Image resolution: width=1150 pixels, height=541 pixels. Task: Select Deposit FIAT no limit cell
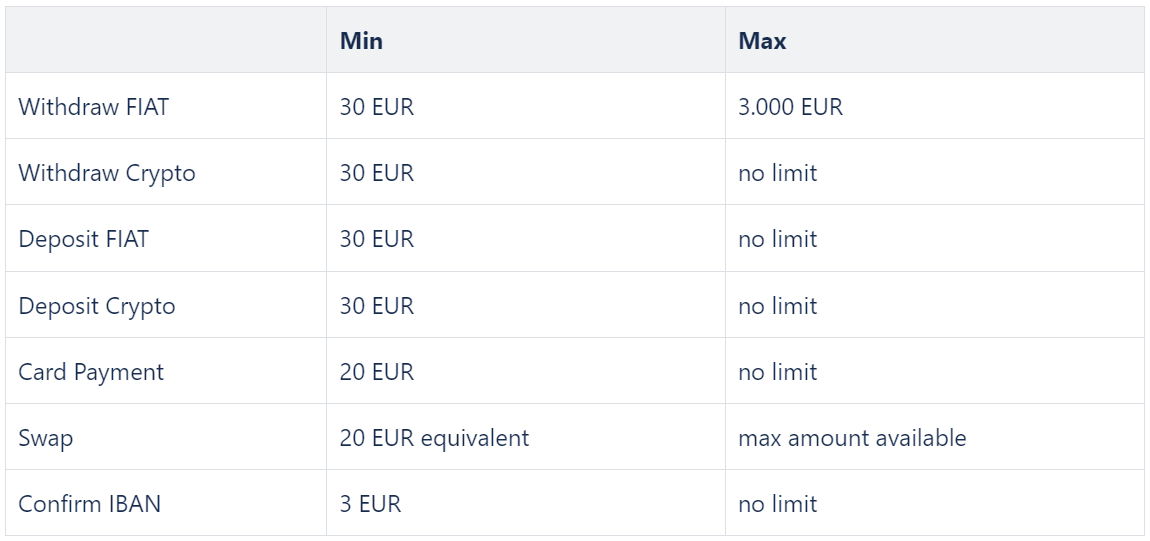pyautogui.click(x=777, y=239)
